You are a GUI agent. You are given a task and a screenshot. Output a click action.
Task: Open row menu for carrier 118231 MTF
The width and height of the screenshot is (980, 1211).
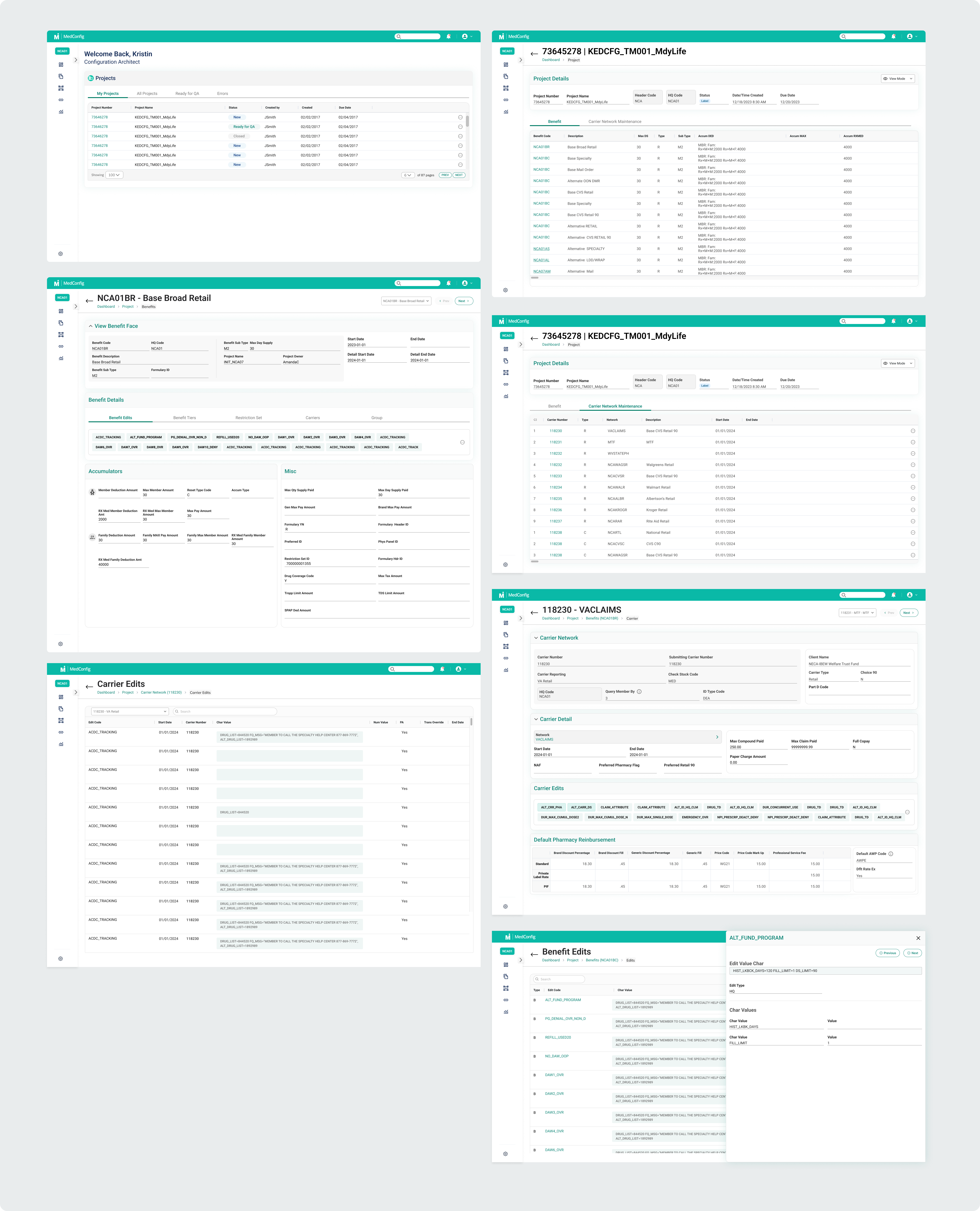[x=913, y=443]
